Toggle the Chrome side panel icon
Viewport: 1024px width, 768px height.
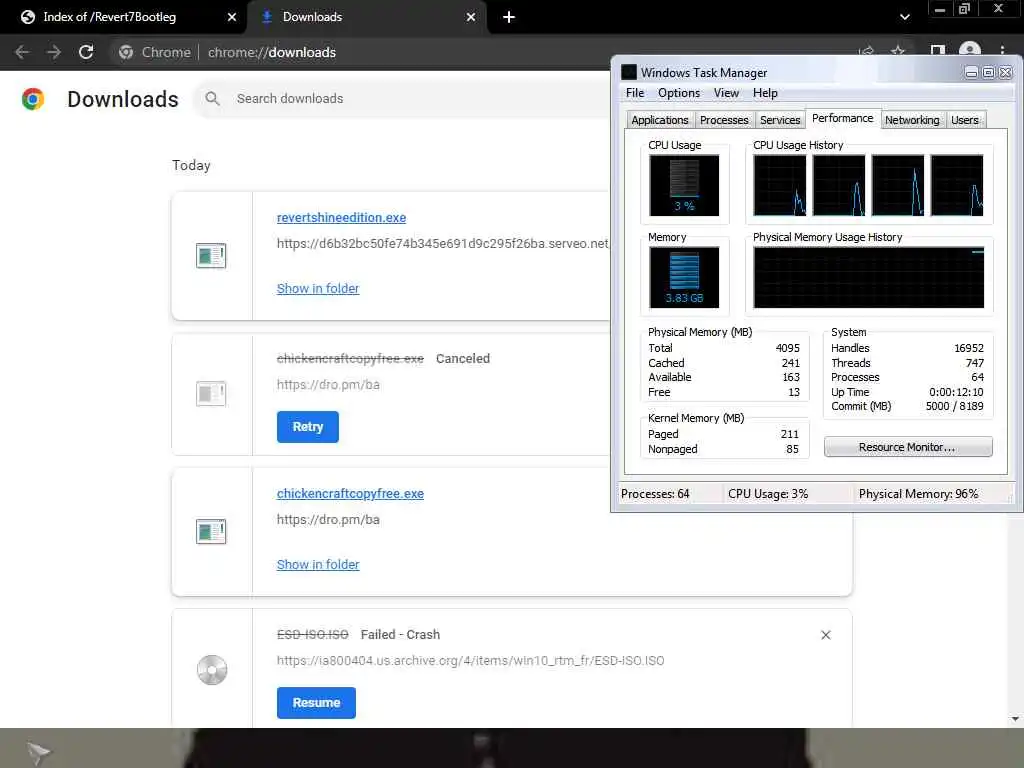tap(938, 51)
